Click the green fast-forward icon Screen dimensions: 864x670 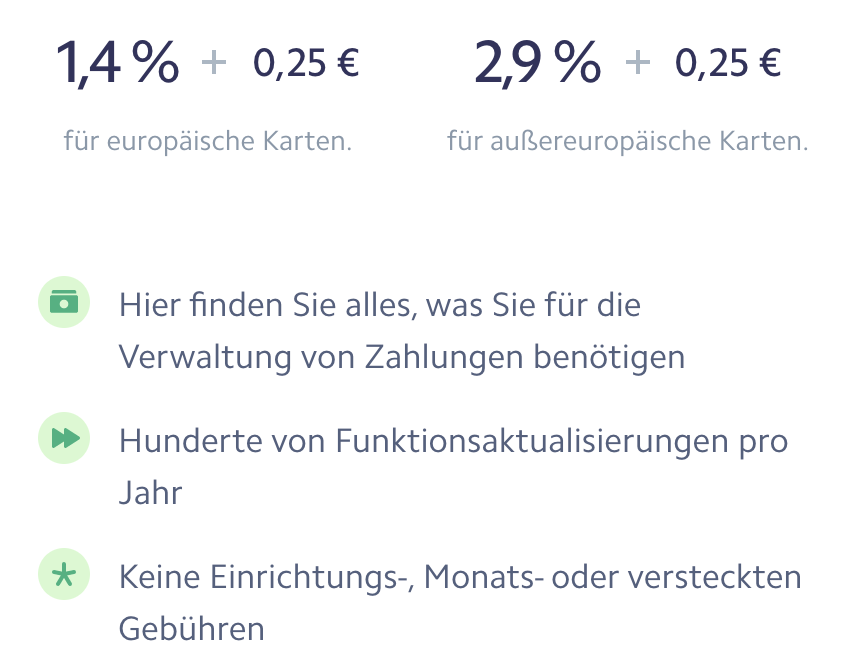tap(64, 438)
